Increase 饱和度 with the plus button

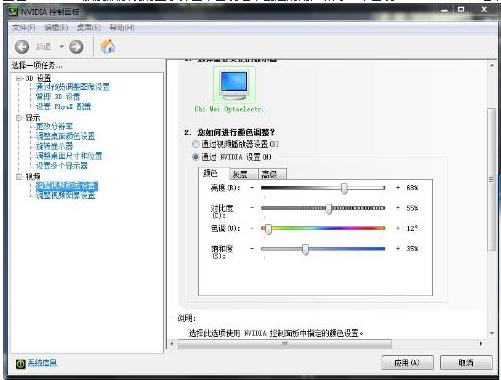(x=398, y=249)
